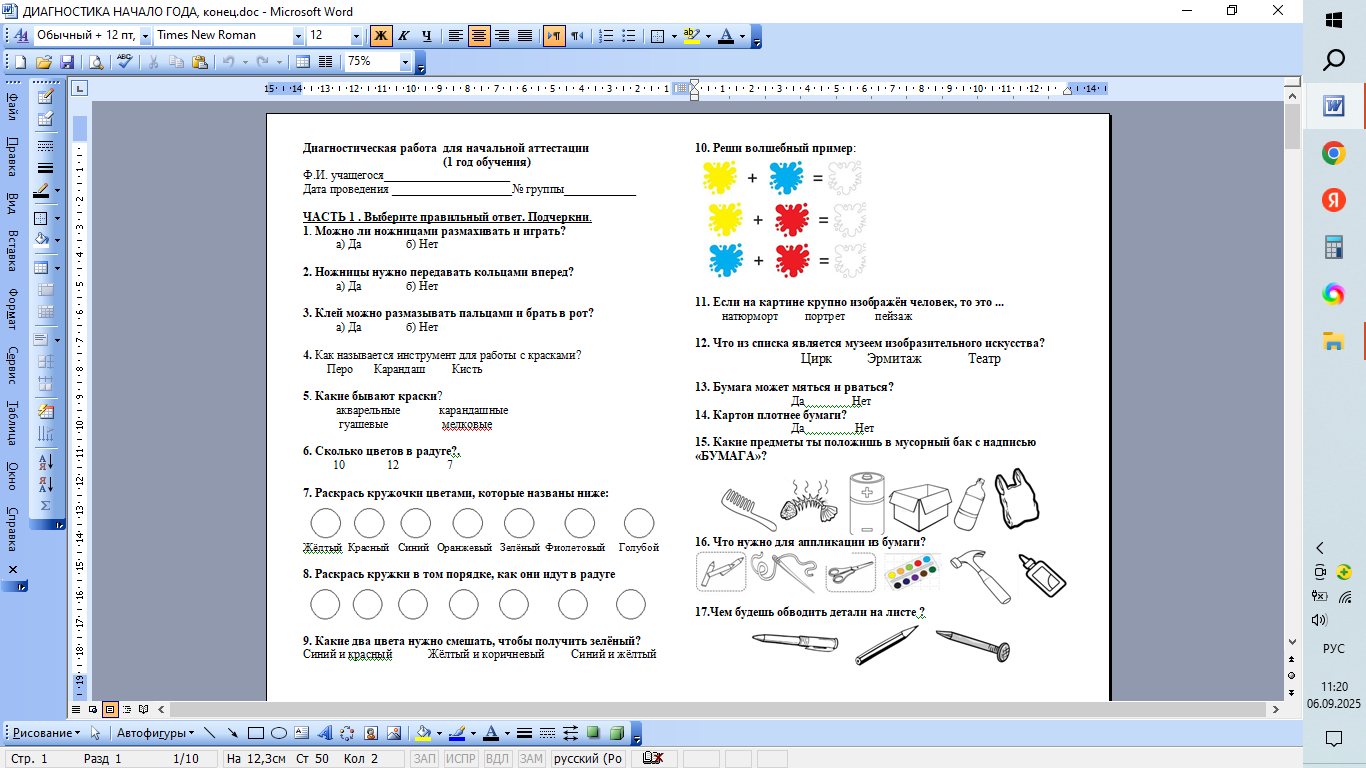Select the Arrow tool in Drawing toolbar
Viewport: 1366px width, 768px height.
click(233, 733)
